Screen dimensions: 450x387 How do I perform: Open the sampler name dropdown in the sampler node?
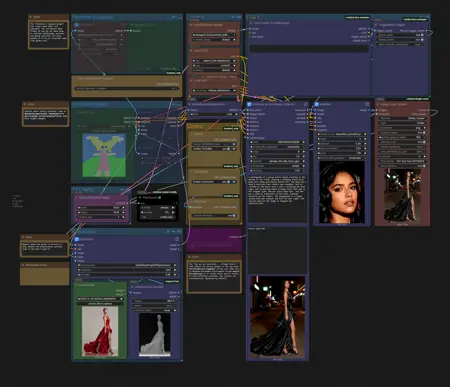coord(278,161)
